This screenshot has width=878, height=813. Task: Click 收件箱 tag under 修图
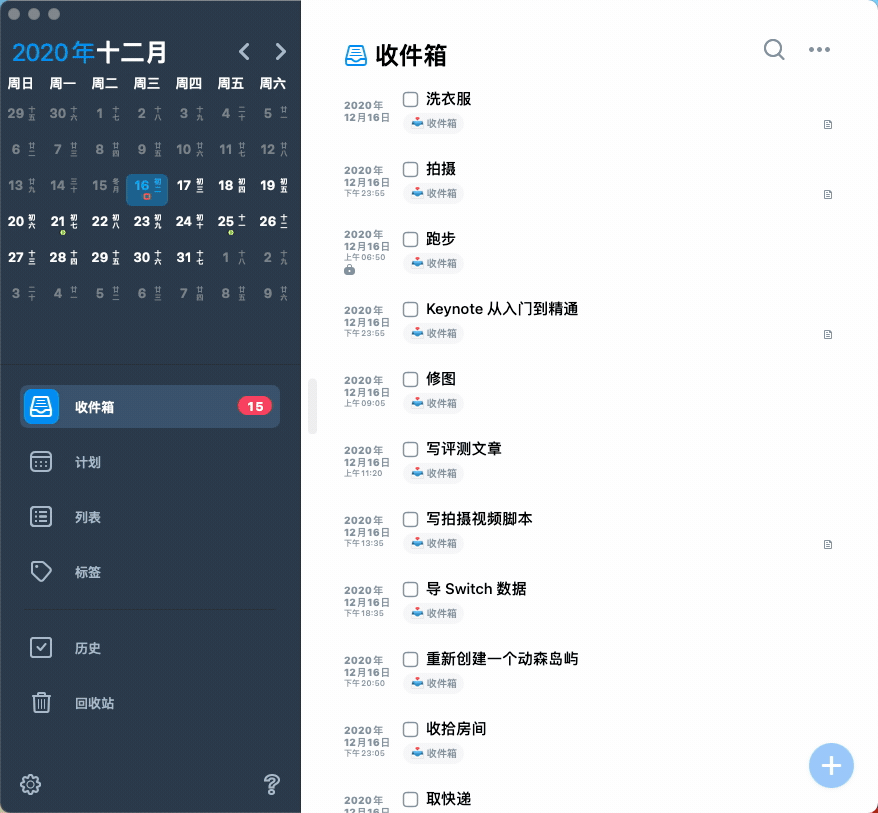pos(433,403)
